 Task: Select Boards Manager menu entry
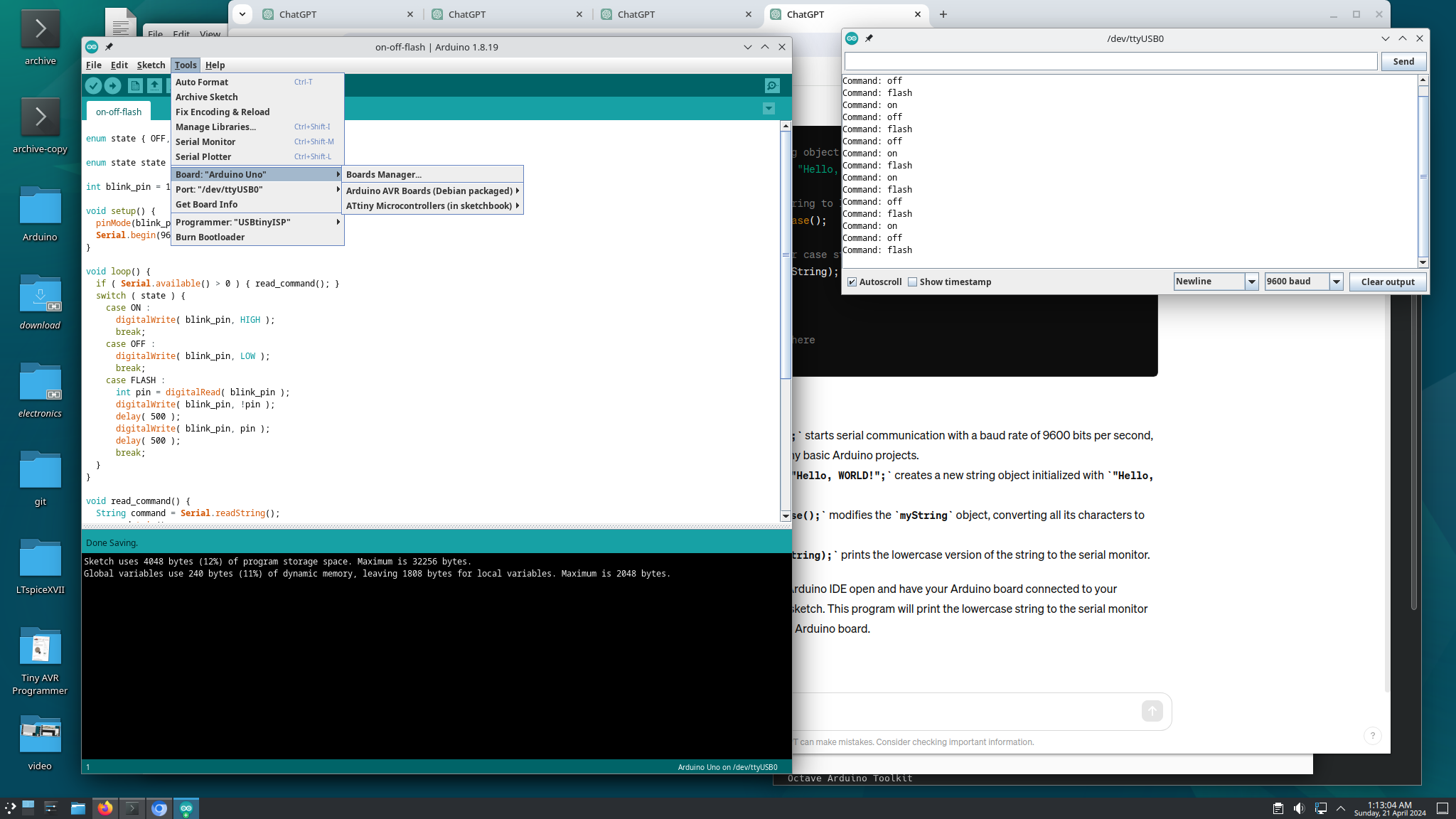[x=432, y=174]
